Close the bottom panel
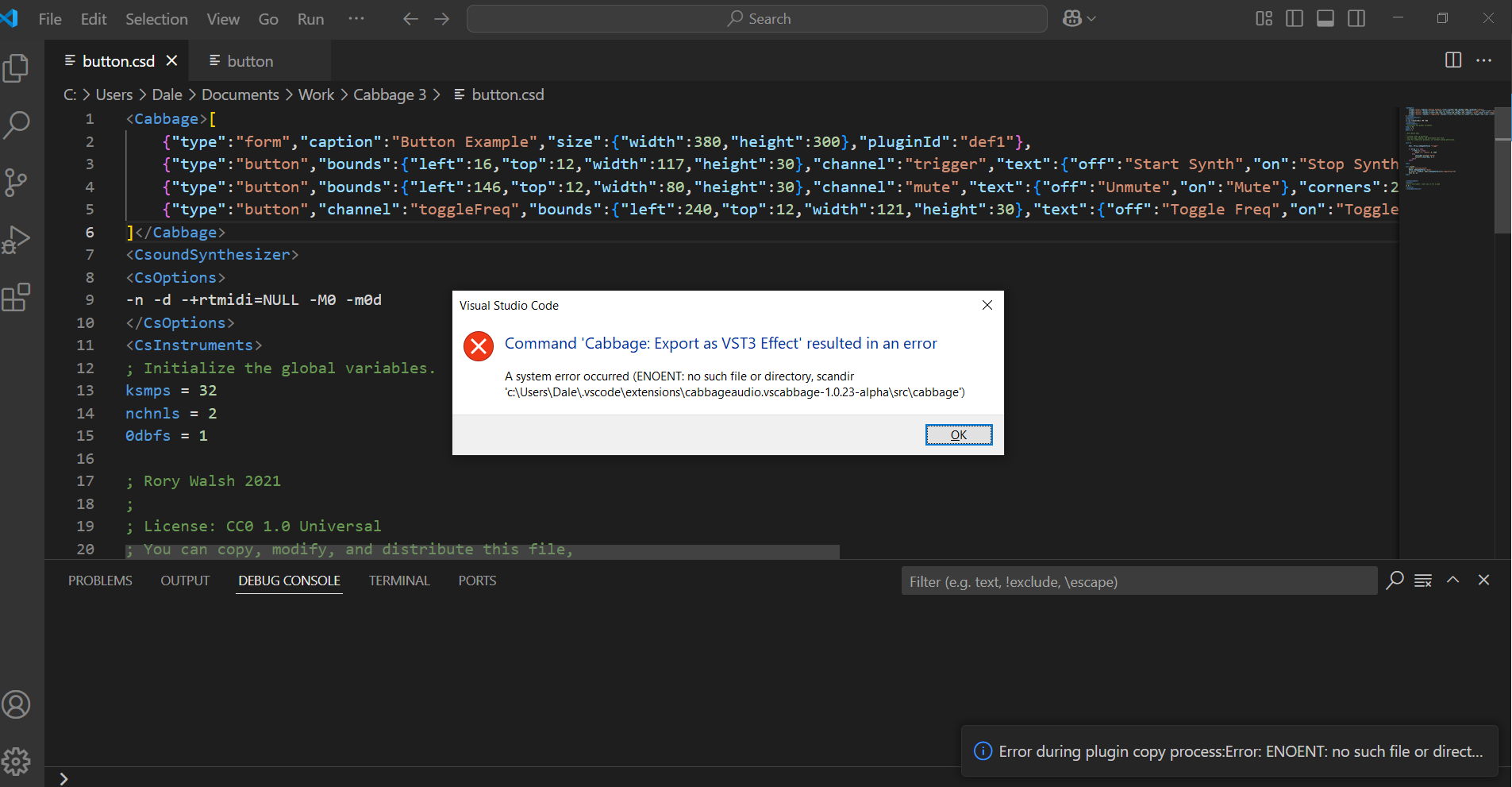This screenshot has width=1512, height=787. (x=1483, y=581)
